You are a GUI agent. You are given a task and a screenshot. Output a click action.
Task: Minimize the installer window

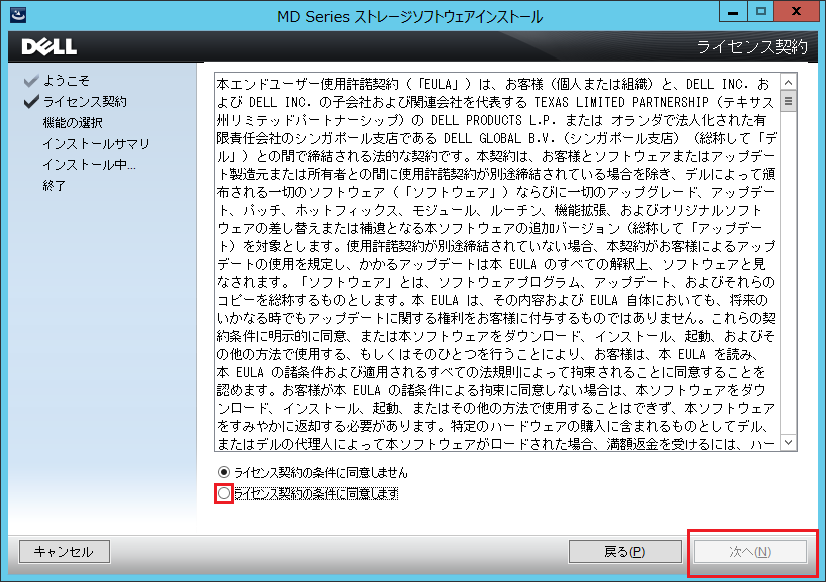click(733, 12)
